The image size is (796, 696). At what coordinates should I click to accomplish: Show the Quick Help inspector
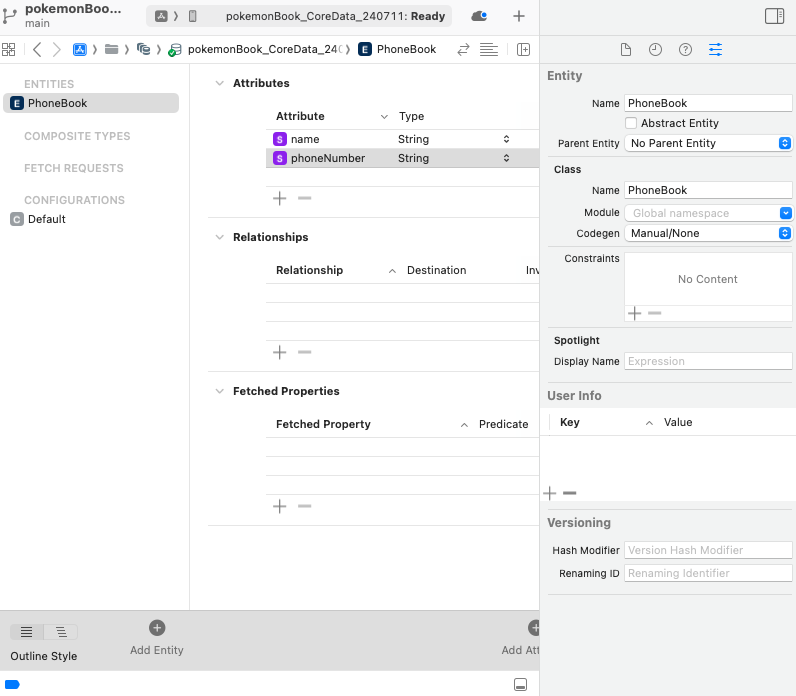pos(685,49)
